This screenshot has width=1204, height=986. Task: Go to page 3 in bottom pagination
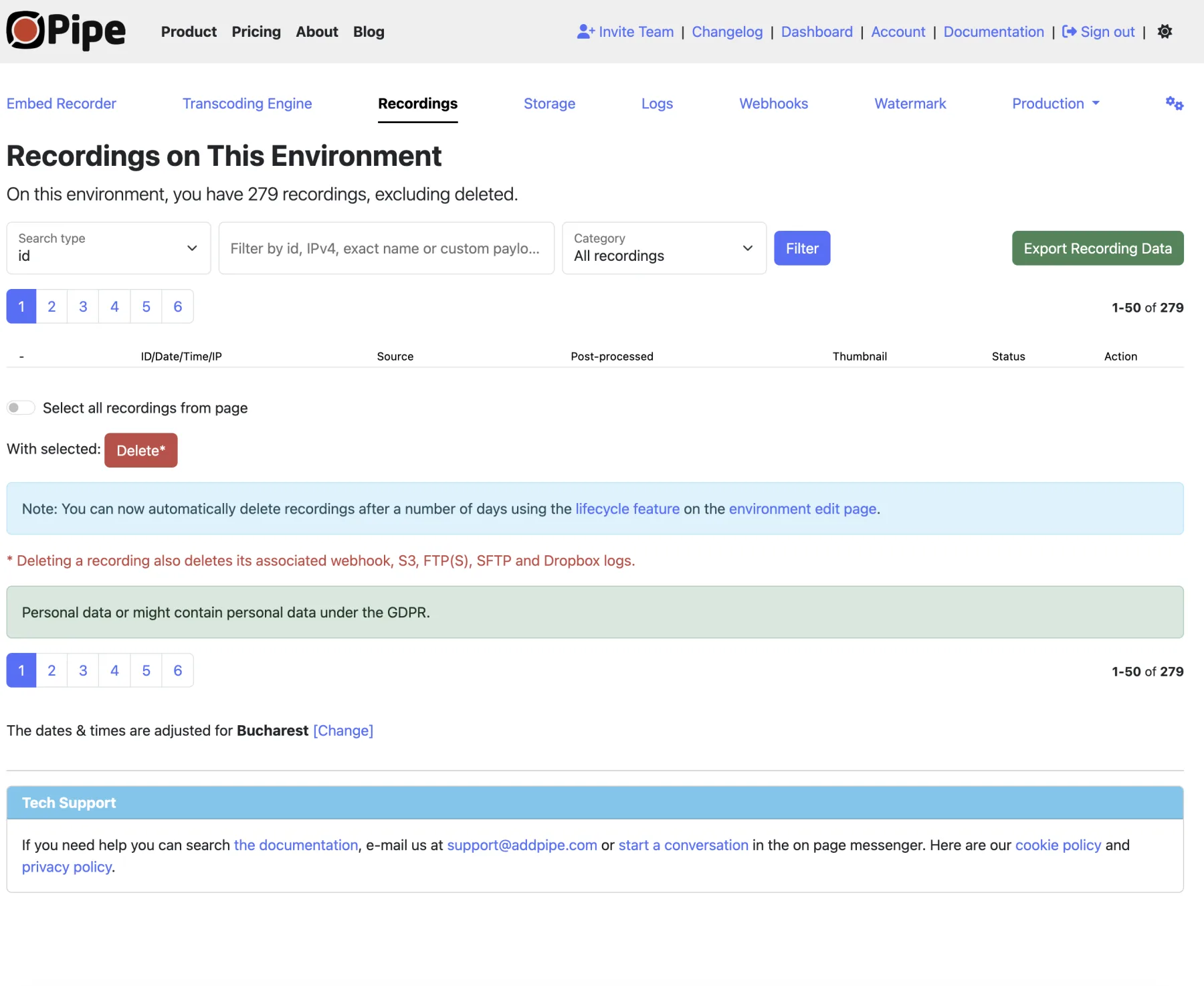83,670
